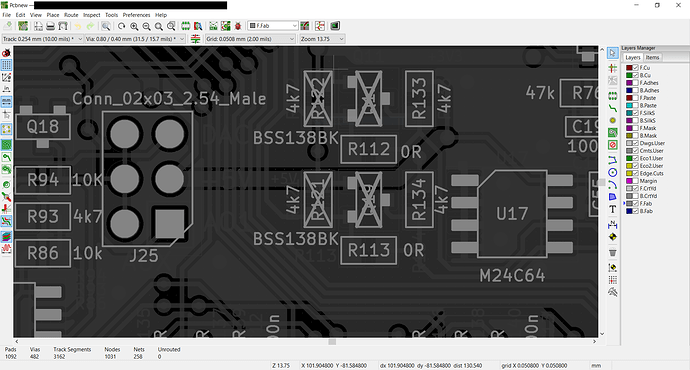Activate the Draw circle tool

613,172
